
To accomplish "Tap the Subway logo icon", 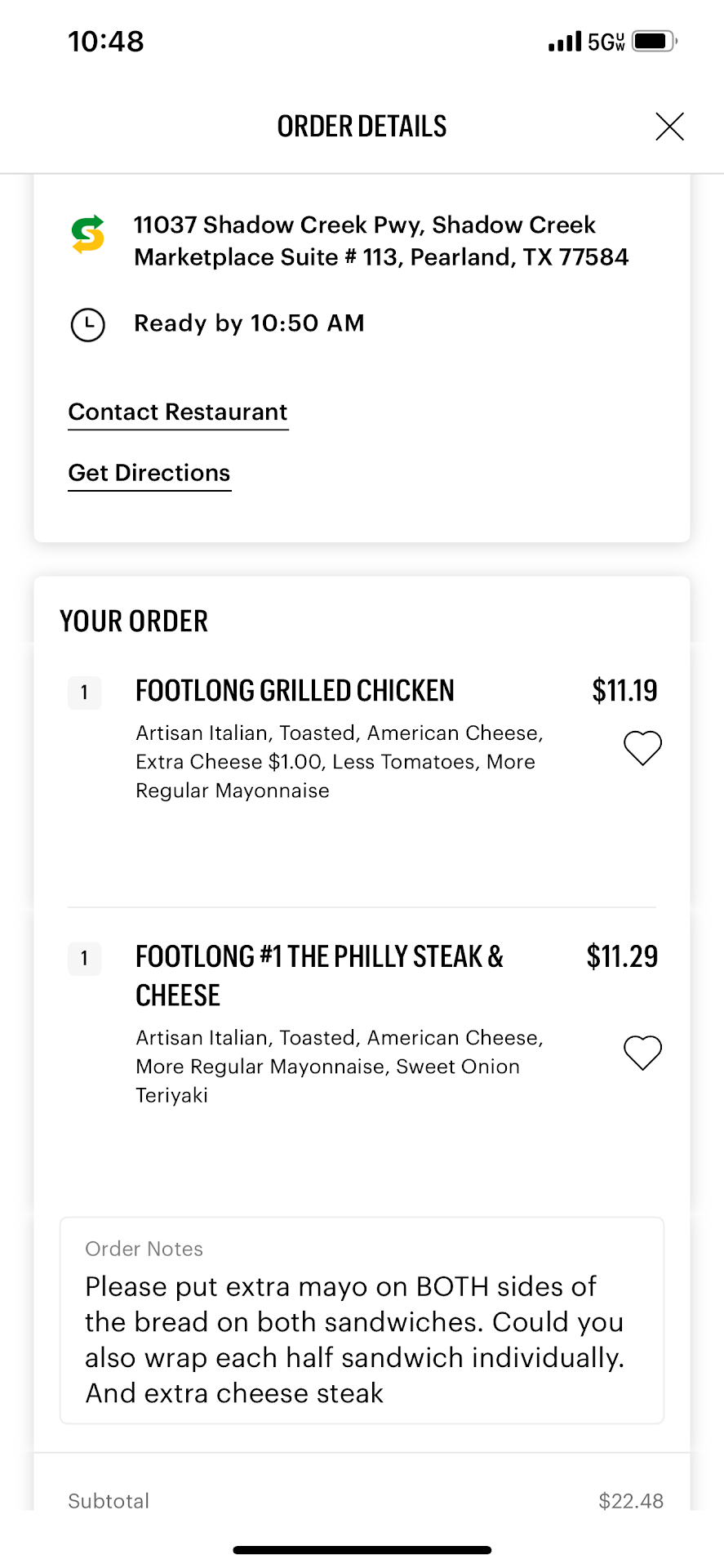I will point(88,234).
